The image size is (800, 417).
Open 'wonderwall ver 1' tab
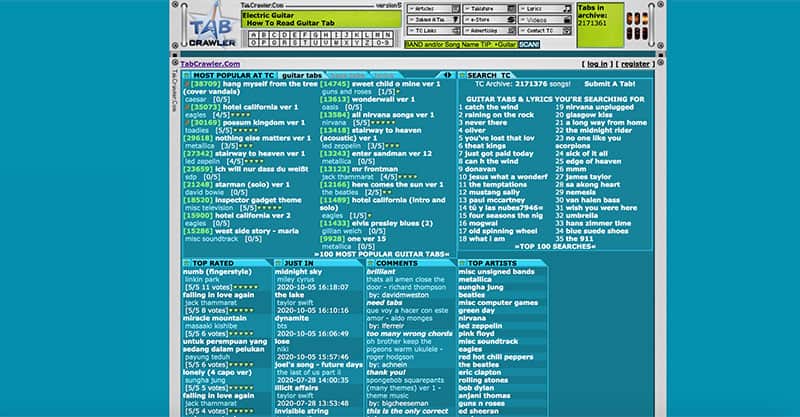(383, 99)
